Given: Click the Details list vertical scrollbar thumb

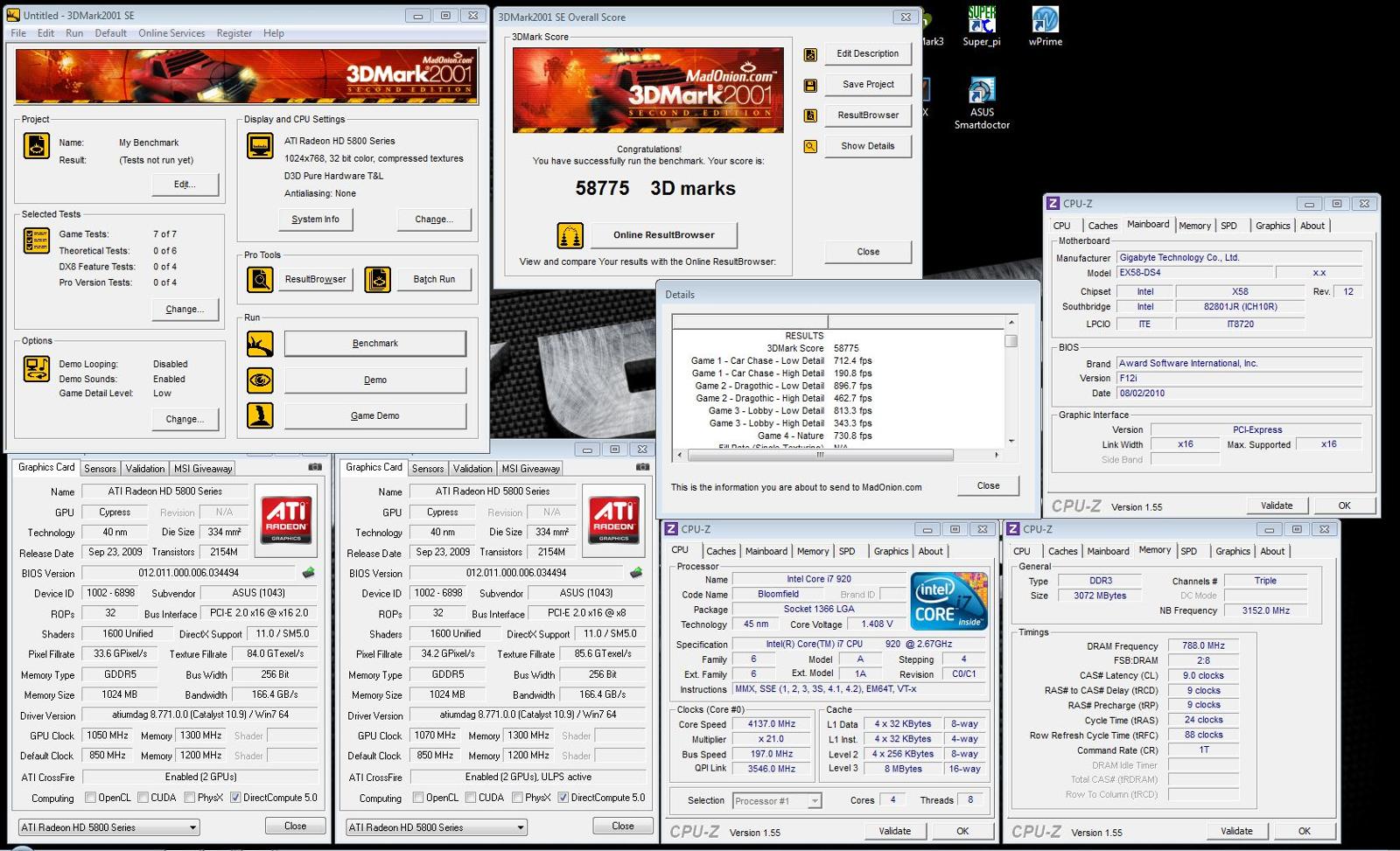Looking at the screenshot, I should pyautogui.click(x=1011, y=341).
